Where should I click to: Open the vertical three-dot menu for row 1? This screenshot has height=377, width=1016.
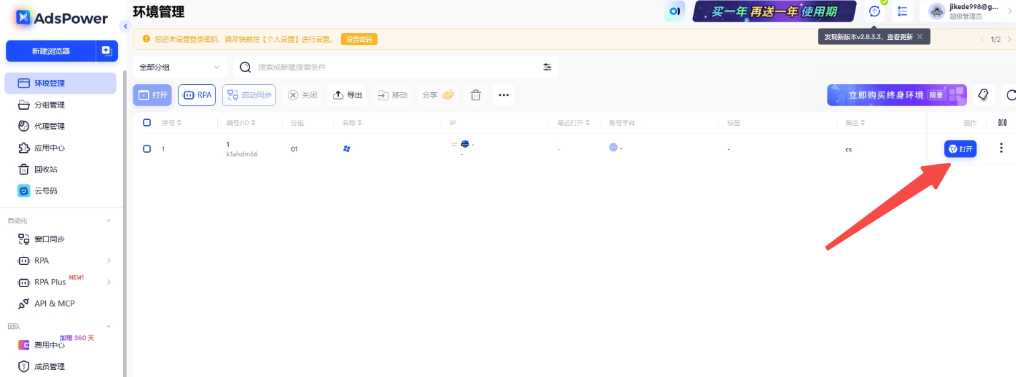(x=1002, y=149)
